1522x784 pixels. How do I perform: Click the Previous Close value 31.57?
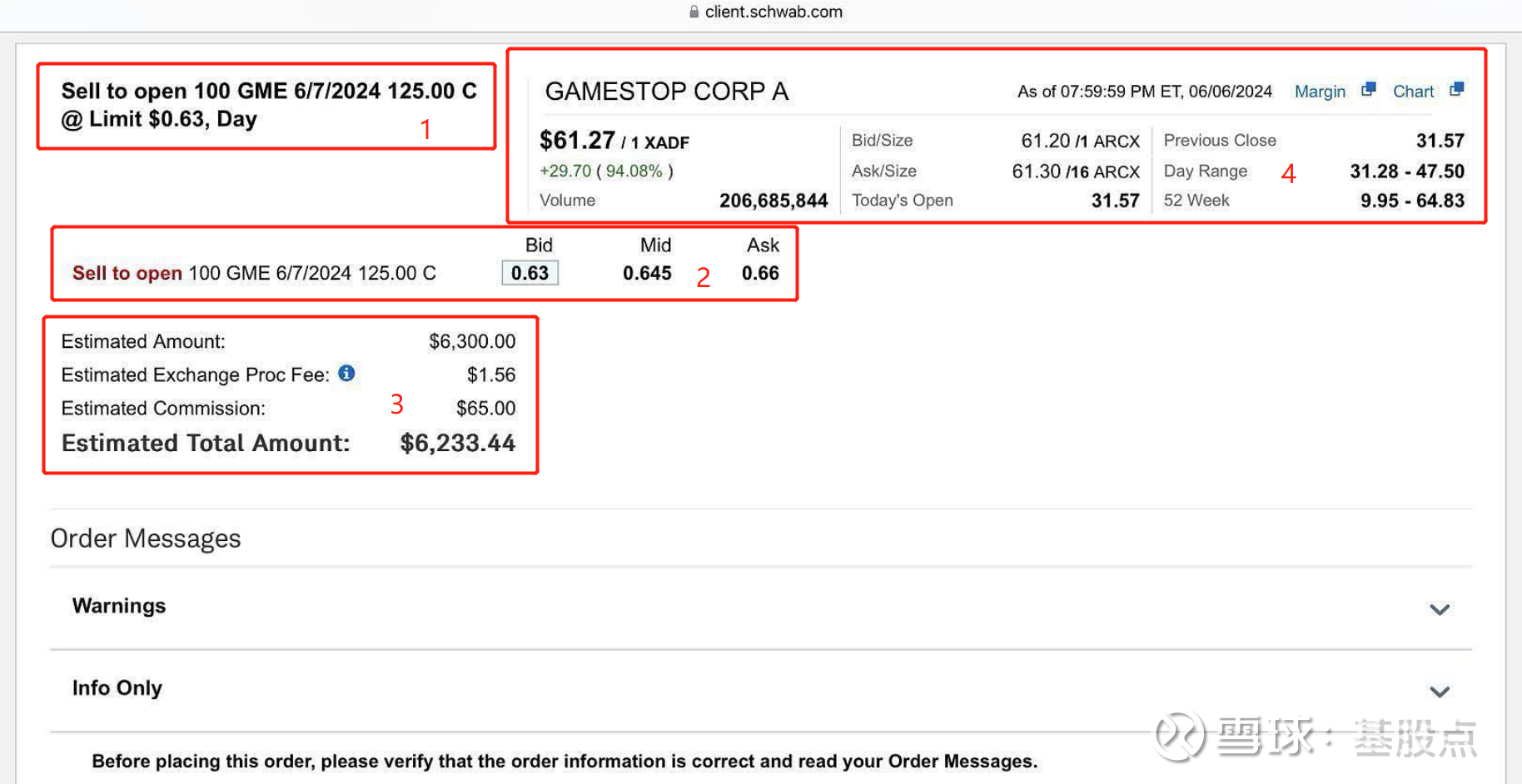(x=1440, y=141)
